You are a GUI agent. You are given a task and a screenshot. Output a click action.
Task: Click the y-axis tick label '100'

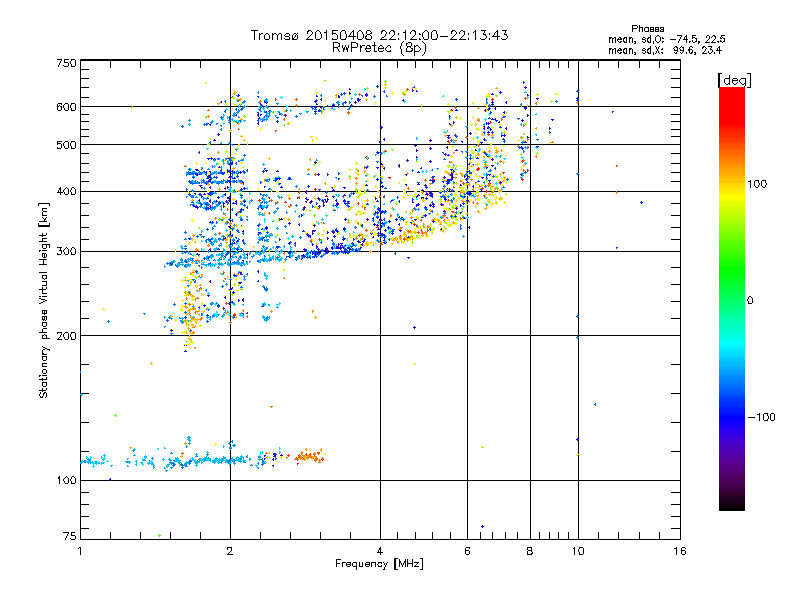coord(66,480)
